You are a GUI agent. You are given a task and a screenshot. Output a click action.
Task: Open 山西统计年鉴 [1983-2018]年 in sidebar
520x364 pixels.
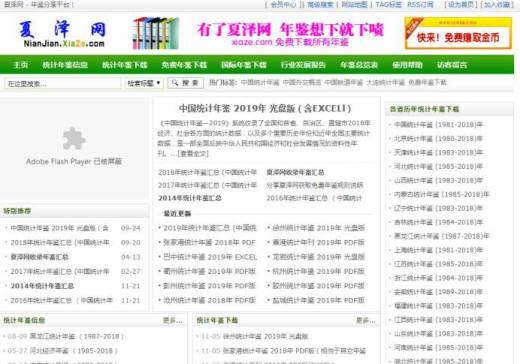(x=438, y=180)
